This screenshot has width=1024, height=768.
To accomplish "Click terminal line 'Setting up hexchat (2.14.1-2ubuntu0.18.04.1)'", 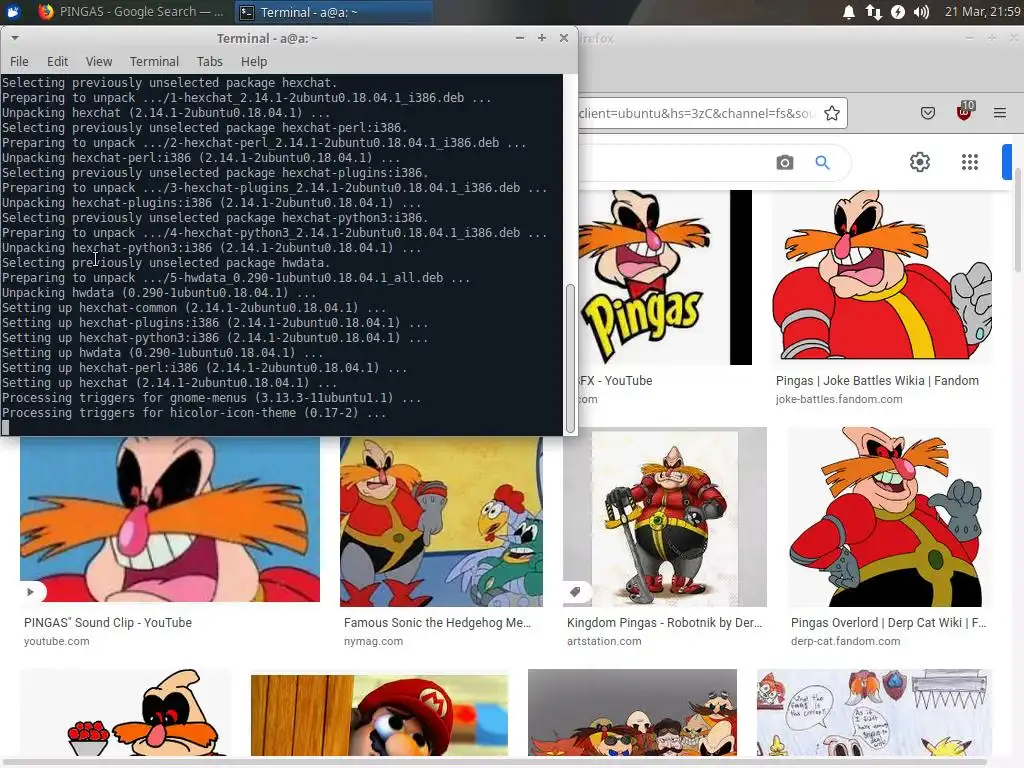I will pyautogui.click(x=169, y=383).
